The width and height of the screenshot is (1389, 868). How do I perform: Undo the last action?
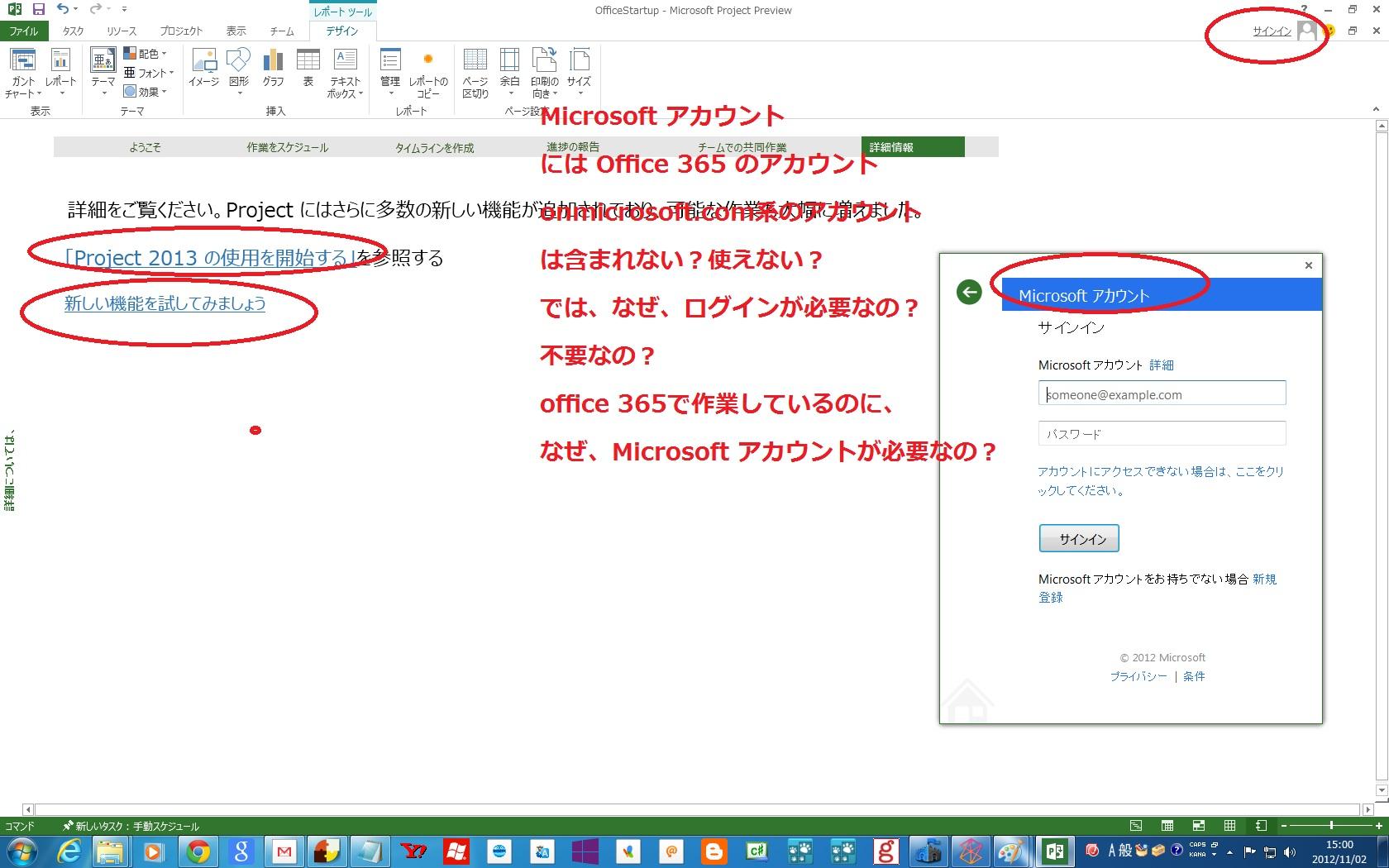62,9
